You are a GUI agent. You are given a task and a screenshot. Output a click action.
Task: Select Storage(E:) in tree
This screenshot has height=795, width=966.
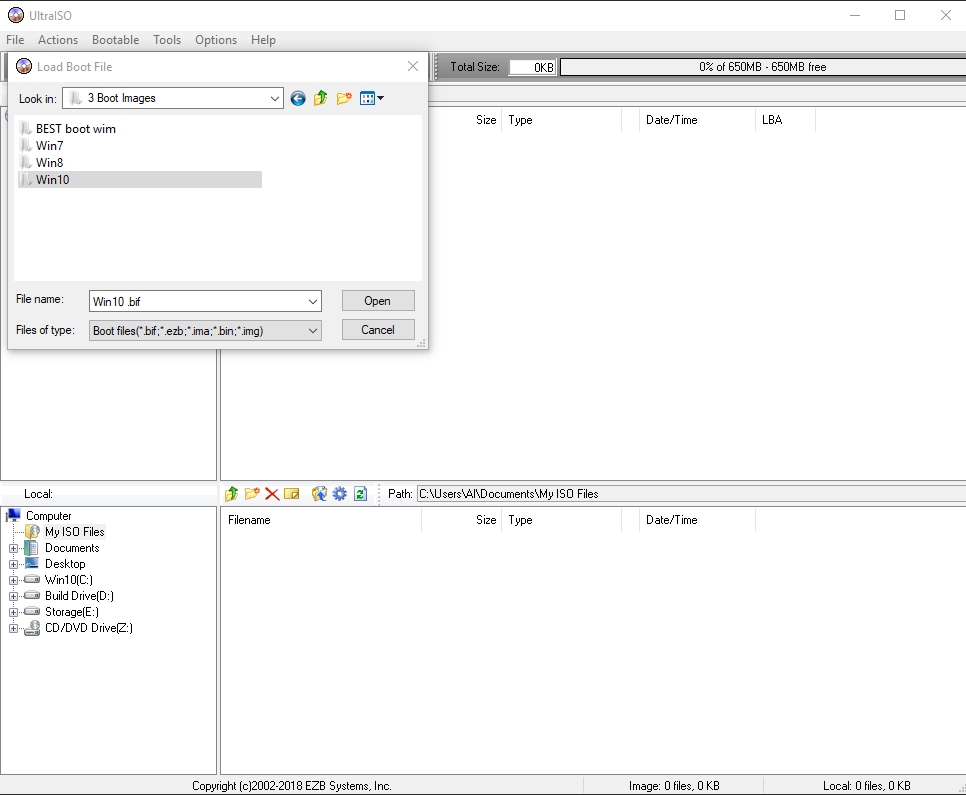coord(71,612)
